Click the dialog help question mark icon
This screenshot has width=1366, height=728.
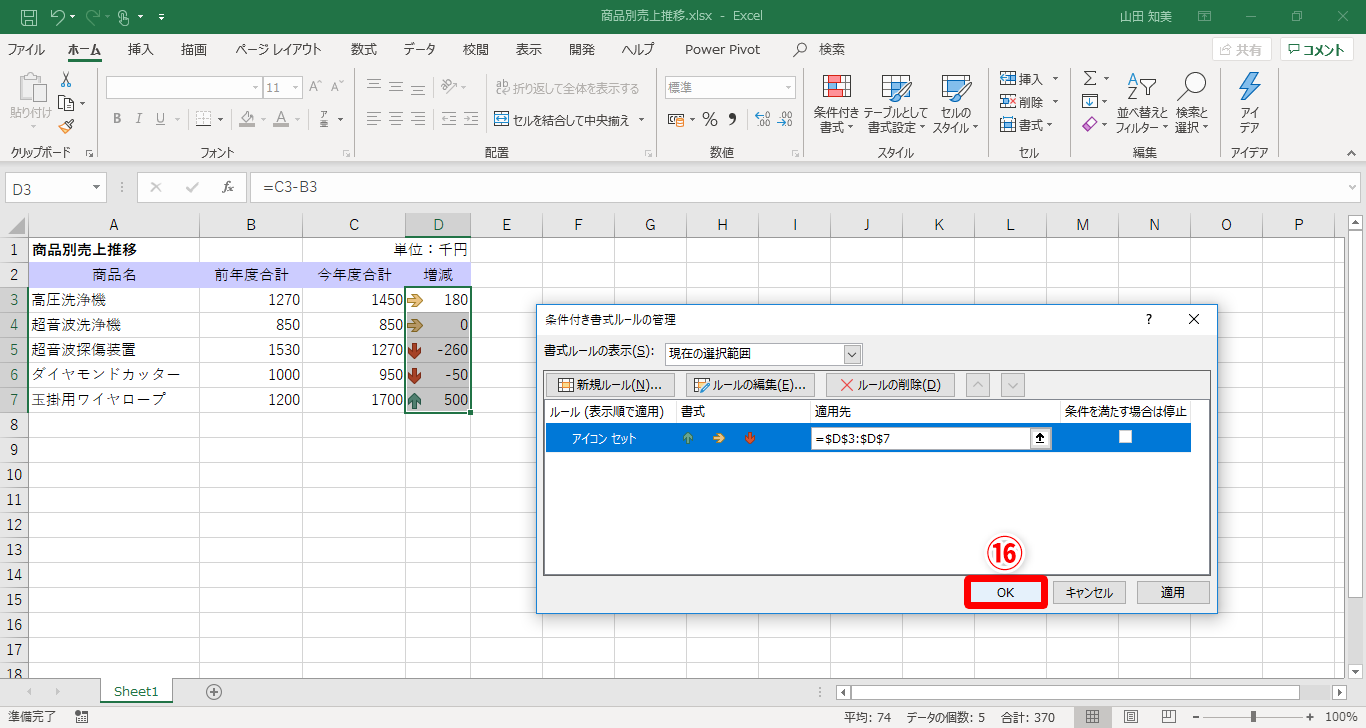pyautogui.click(x=1149, y=319)
